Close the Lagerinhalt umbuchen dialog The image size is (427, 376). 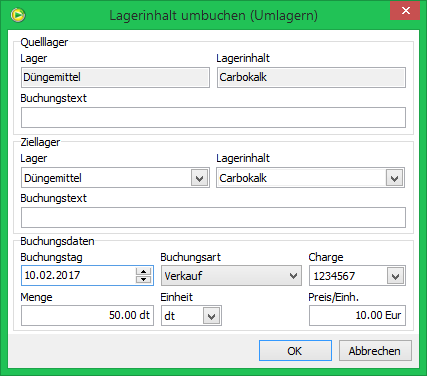coord(405,11)
